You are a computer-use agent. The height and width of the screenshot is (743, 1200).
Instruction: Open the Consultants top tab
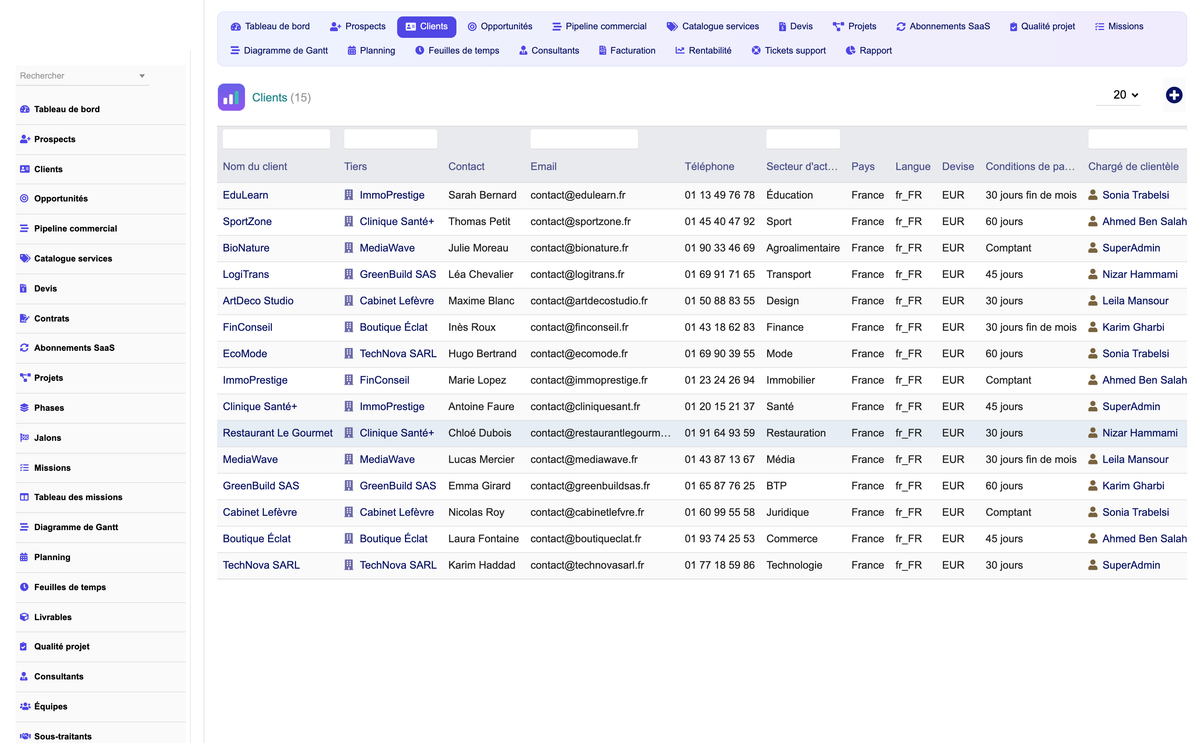click(549, 50)
